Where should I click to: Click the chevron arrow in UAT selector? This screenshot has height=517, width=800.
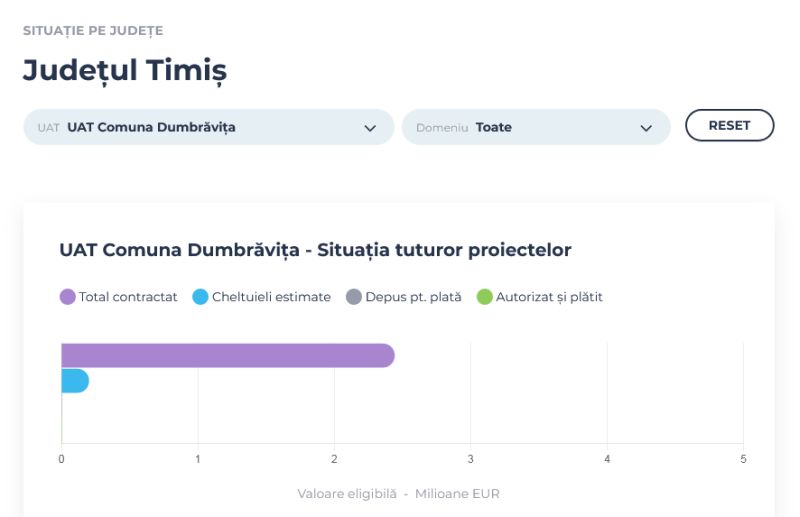372,128
